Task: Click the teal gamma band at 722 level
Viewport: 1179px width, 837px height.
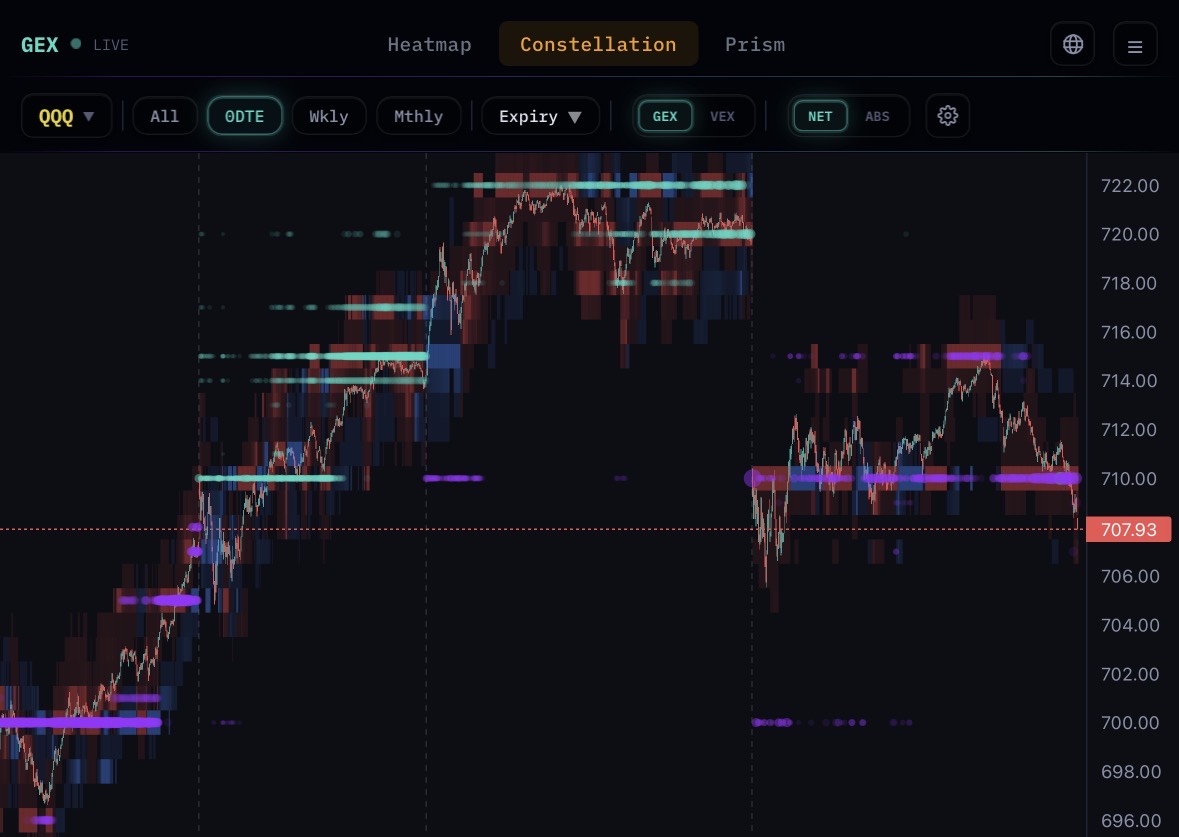Action: [590, 185]
